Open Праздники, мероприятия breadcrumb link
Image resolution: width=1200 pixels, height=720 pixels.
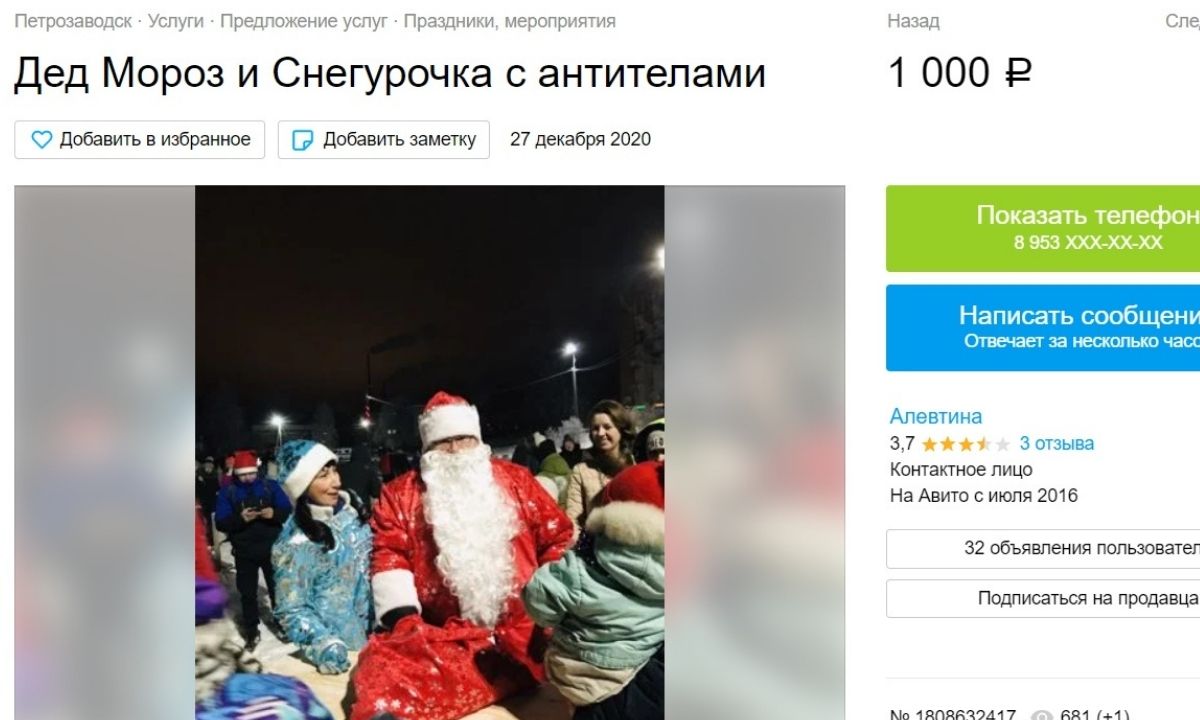coord(510,21)
